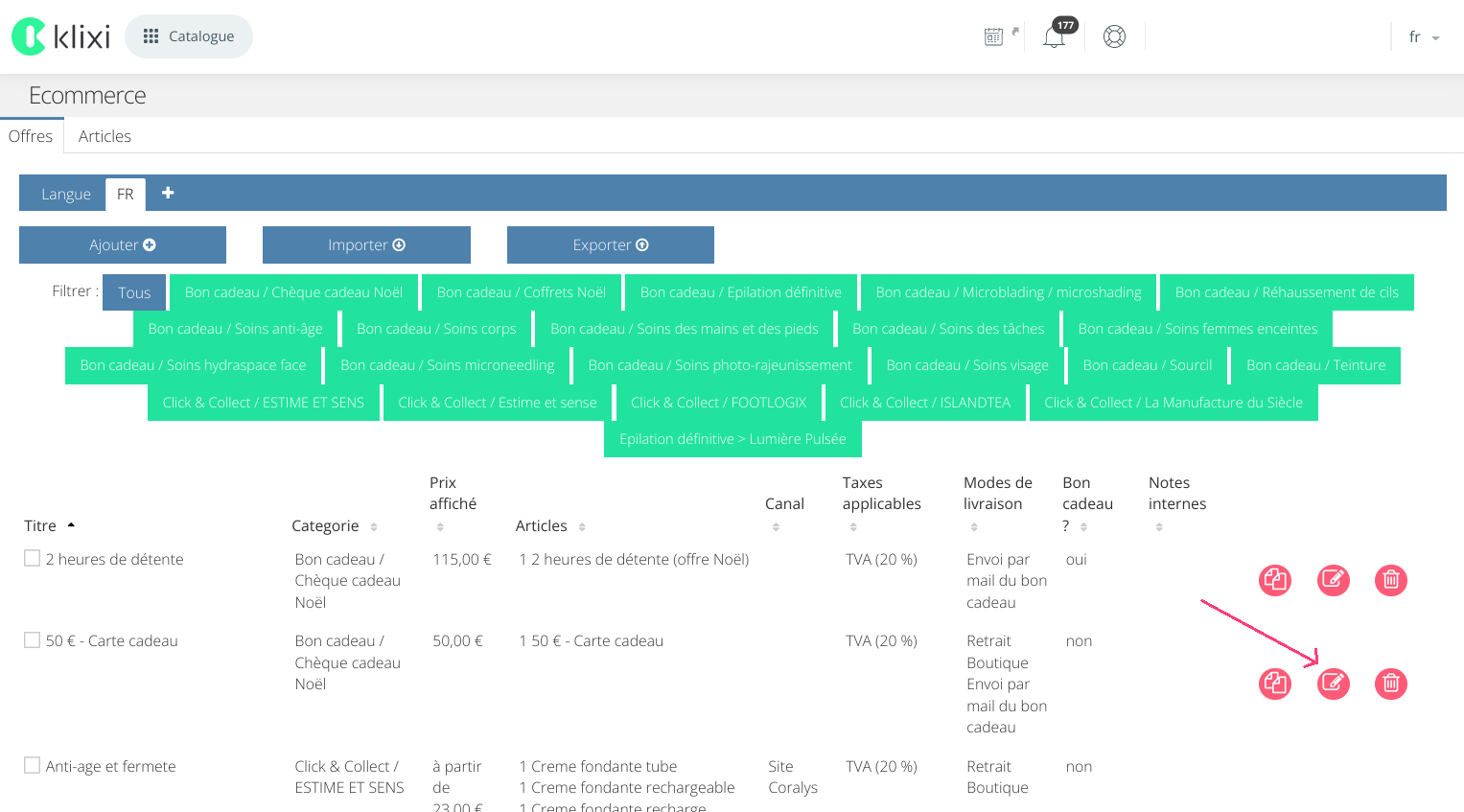The width and height of the screenshot is (1464, 812).
Task: Filter by Bon cadeau / Réhaussement de cils
Action: pos(1287,292)
